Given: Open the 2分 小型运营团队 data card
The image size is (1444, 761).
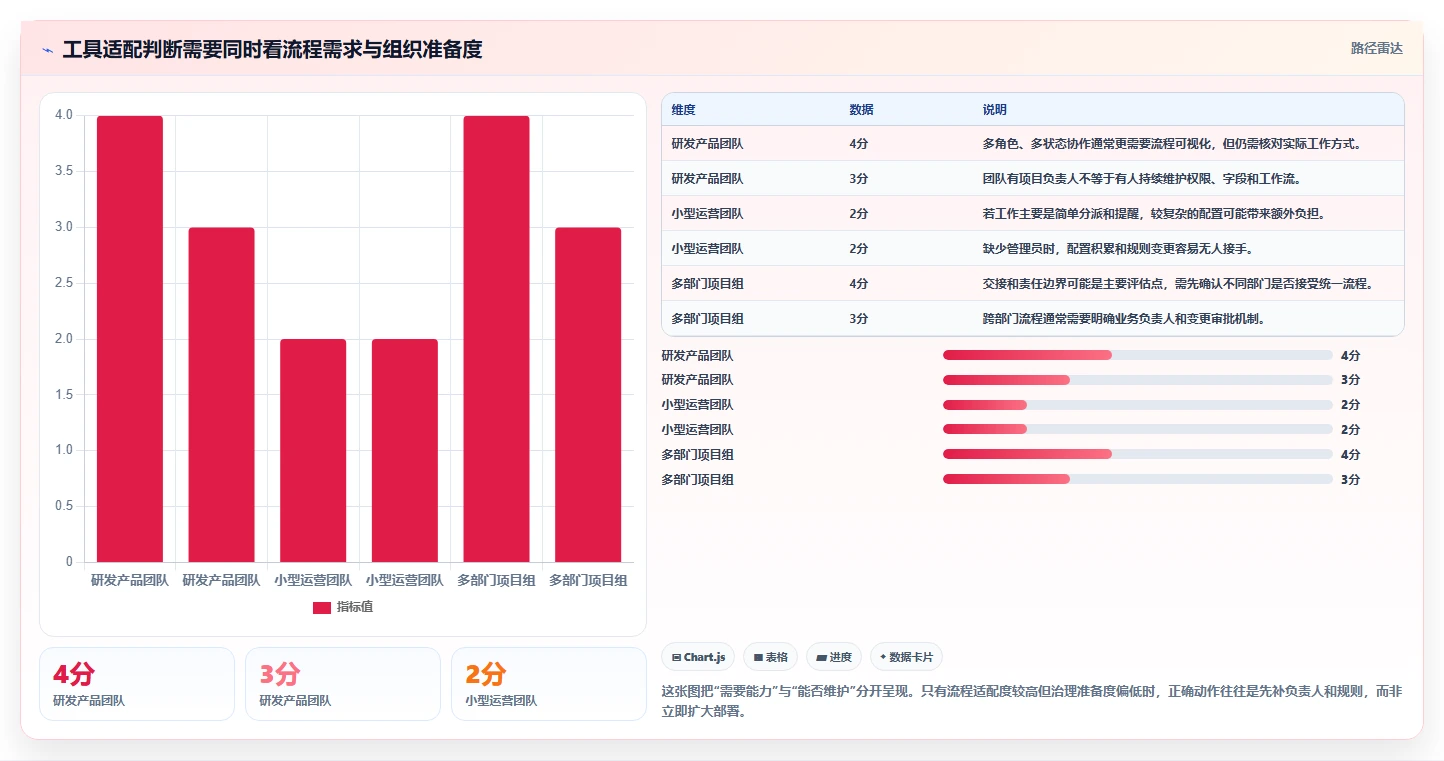Looking at the screenshot, I should click(x=549, y=684).
